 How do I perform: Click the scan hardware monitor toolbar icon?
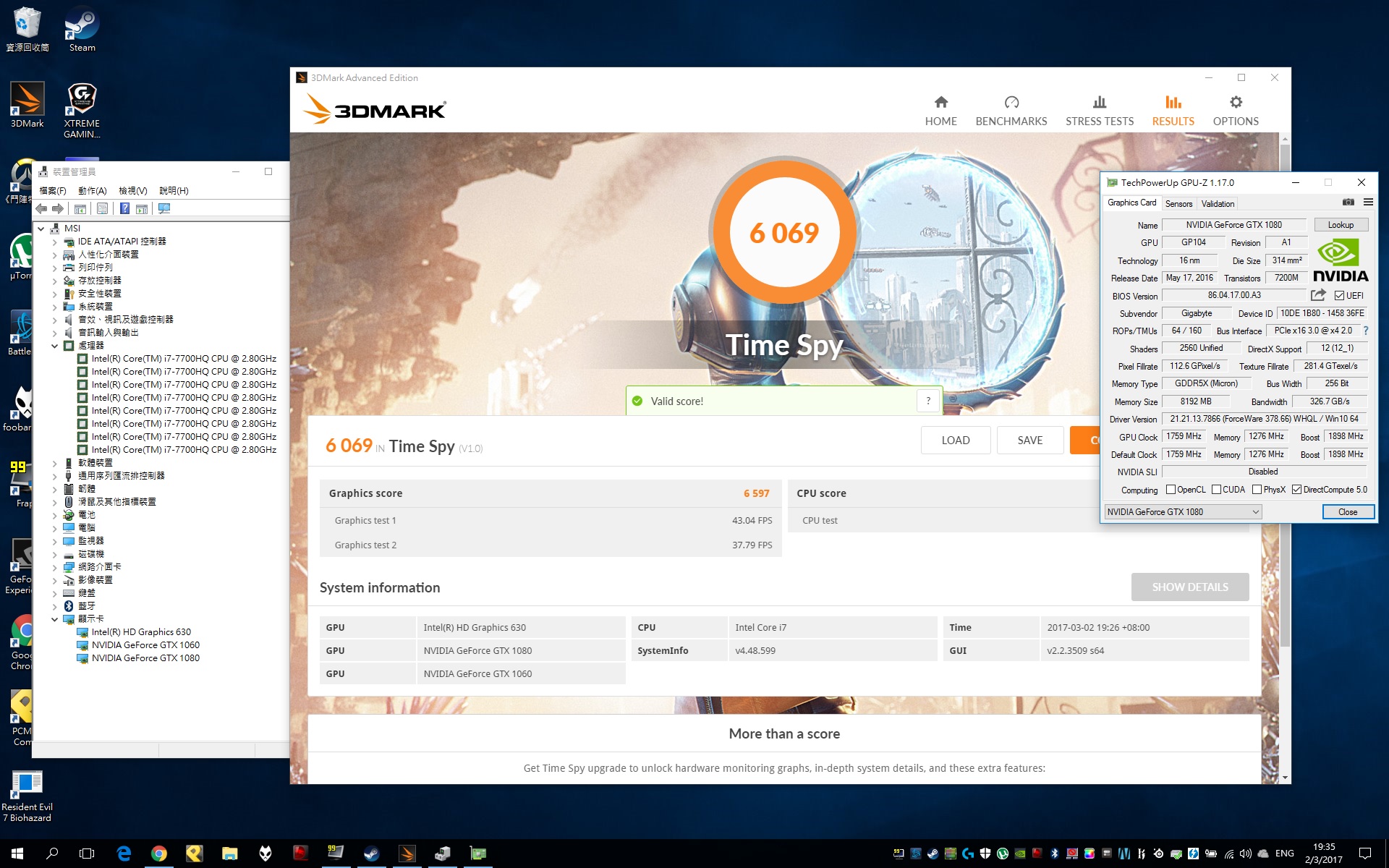point(164,208)
